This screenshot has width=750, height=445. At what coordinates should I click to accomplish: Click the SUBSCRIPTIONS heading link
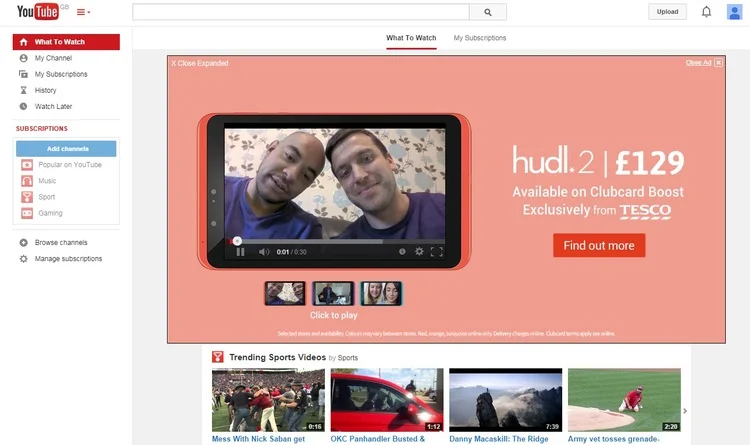point(42,128)
